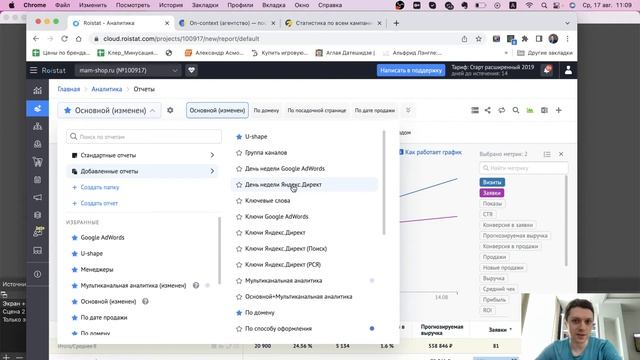This screenshot has height=360, width=640.
Task: Favorite the Ключи Google AdWords star
Action: point(239,217)
